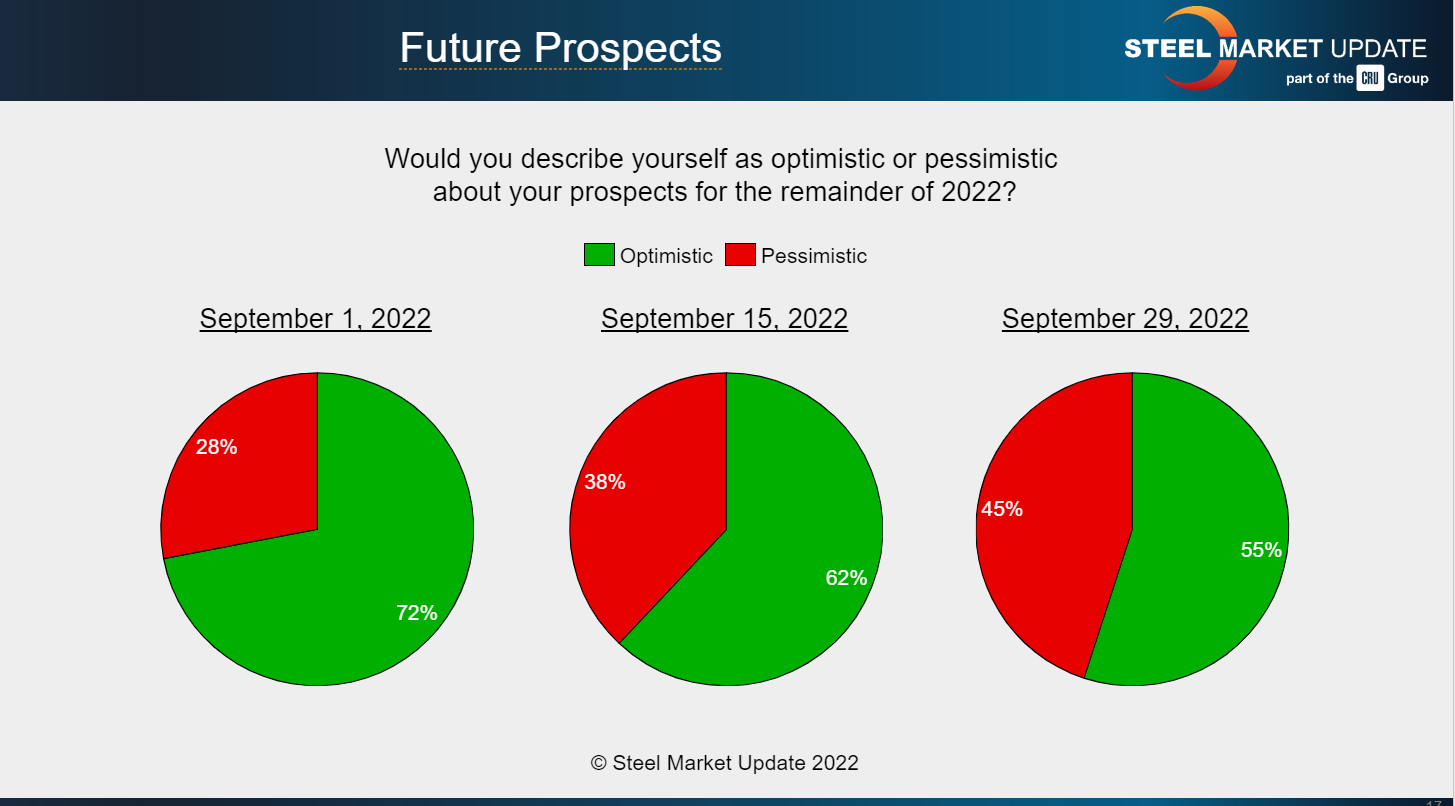This screenshot has width=1455, height=806.
Task: Select the Optimistic legend label
Action: coord(666,256)
